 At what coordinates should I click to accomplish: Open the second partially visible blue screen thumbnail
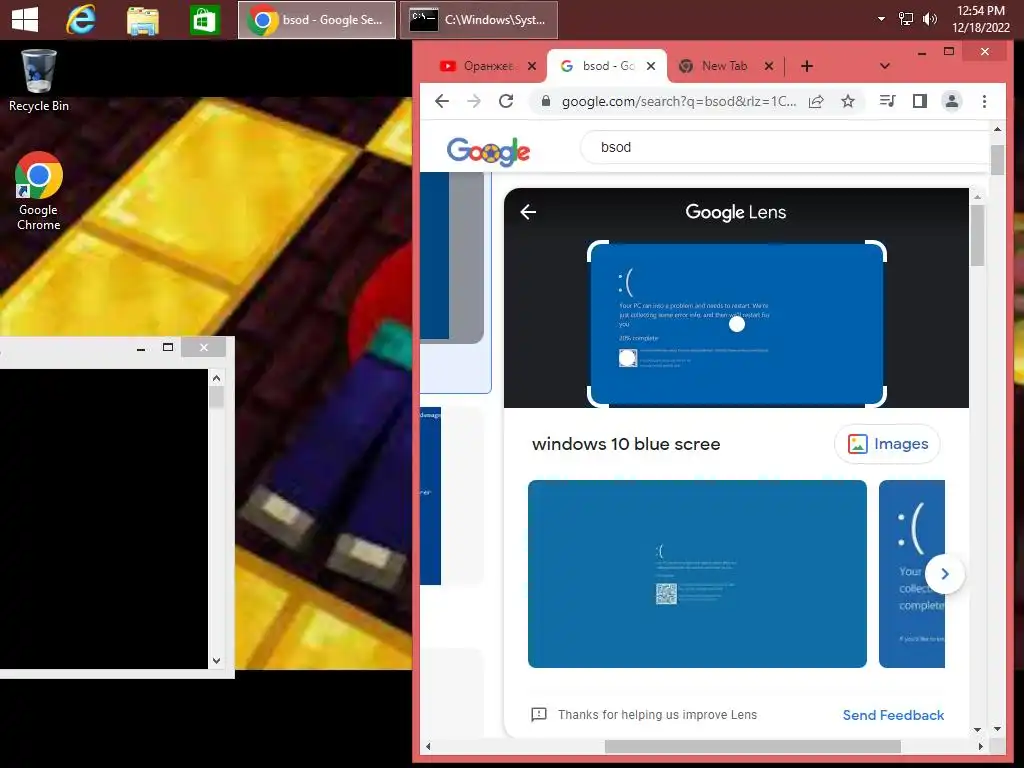pos(912,574)
